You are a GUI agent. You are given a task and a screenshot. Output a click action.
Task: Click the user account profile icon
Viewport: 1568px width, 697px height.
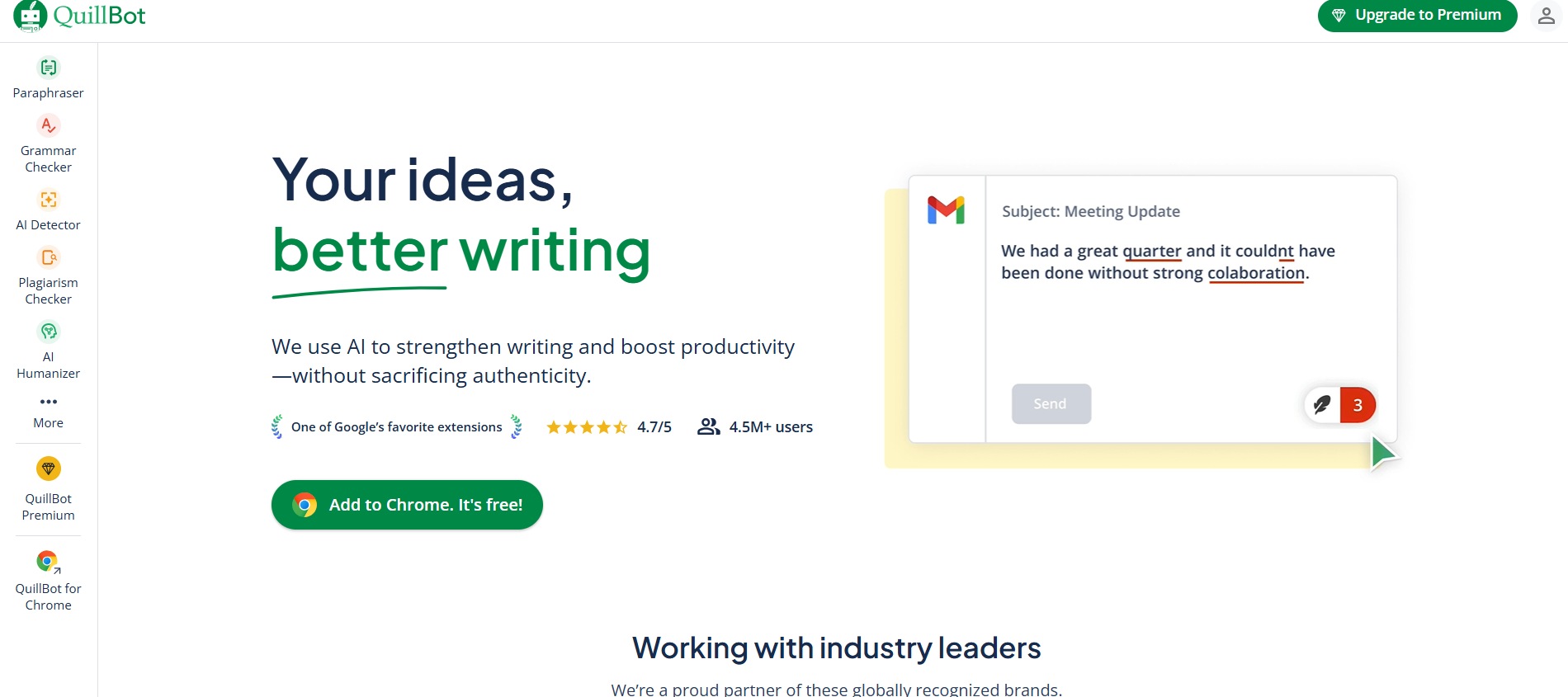[x=1546, y=15]
